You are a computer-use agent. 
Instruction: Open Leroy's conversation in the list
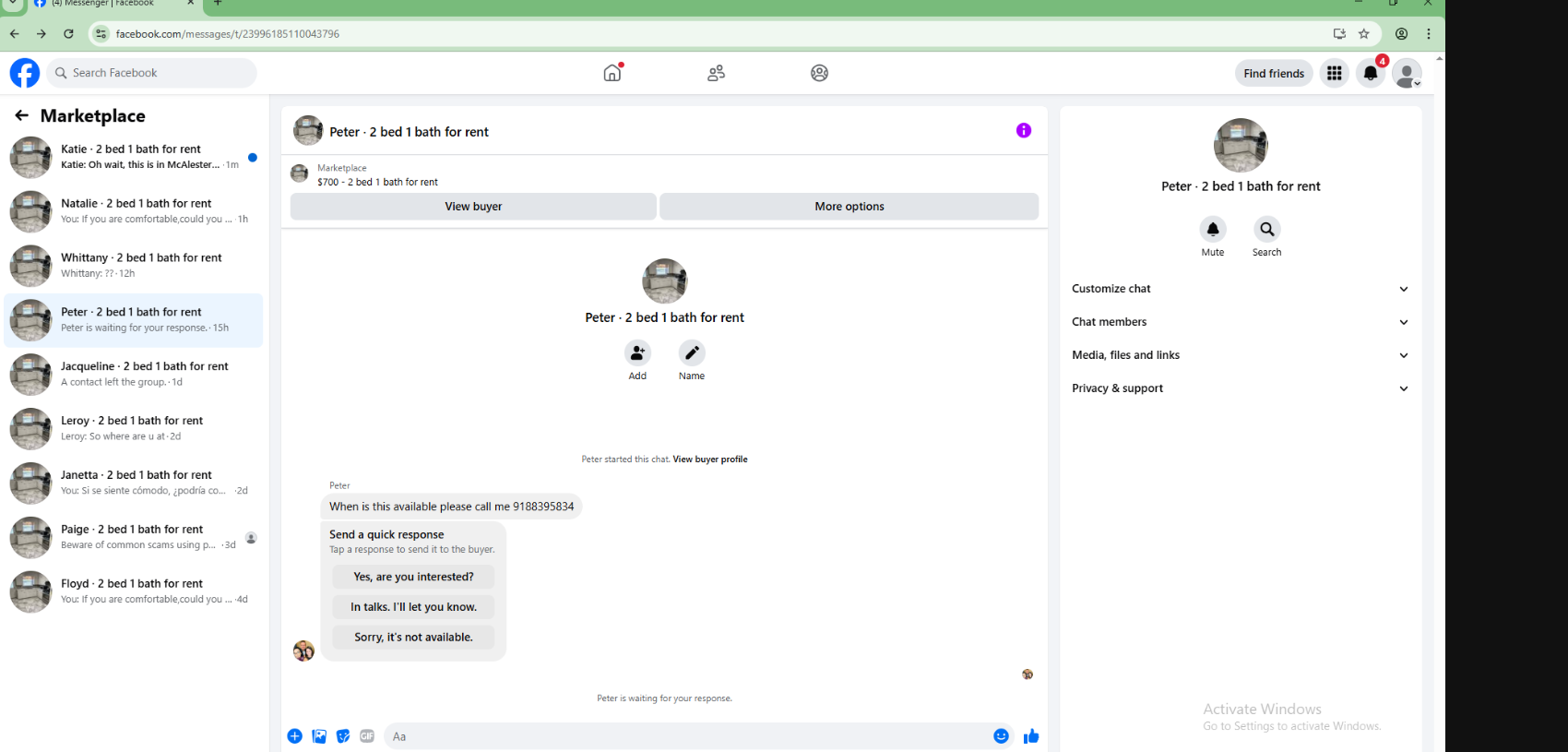tap(134, 429)
